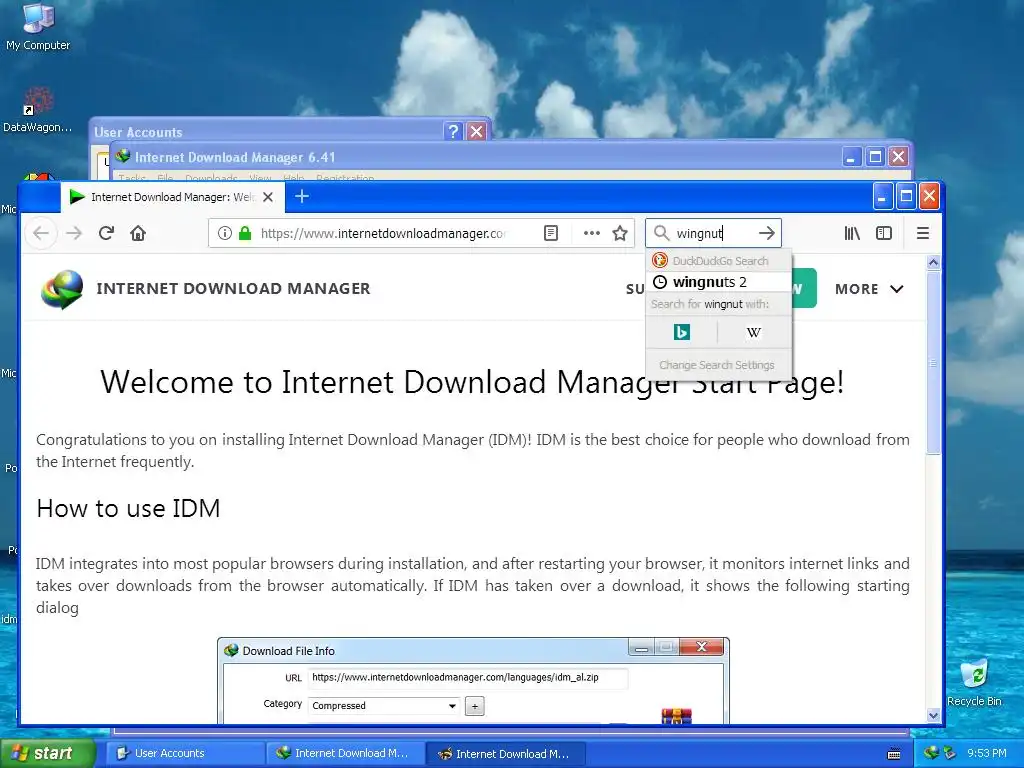The height and width of the screenshot is (768, 1024).
Task: Switch to the active Internet Download M... taskbar button
Action: (x=505, y=754)
